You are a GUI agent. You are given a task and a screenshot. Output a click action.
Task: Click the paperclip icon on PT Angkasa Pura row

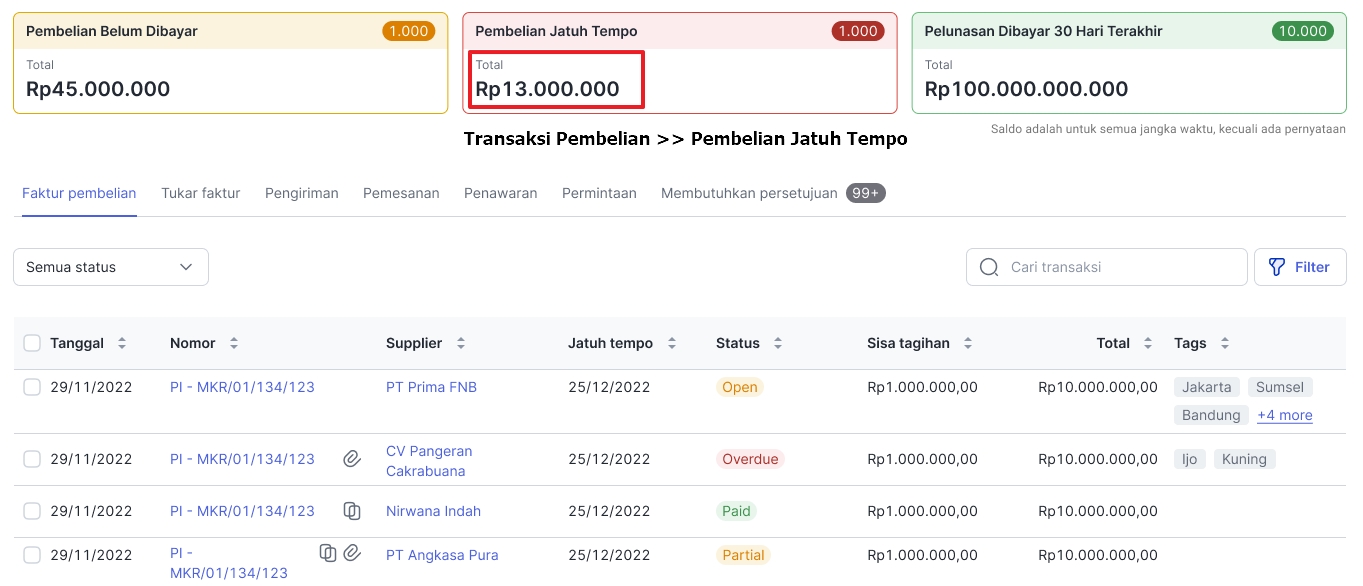(x=352, y=552)
